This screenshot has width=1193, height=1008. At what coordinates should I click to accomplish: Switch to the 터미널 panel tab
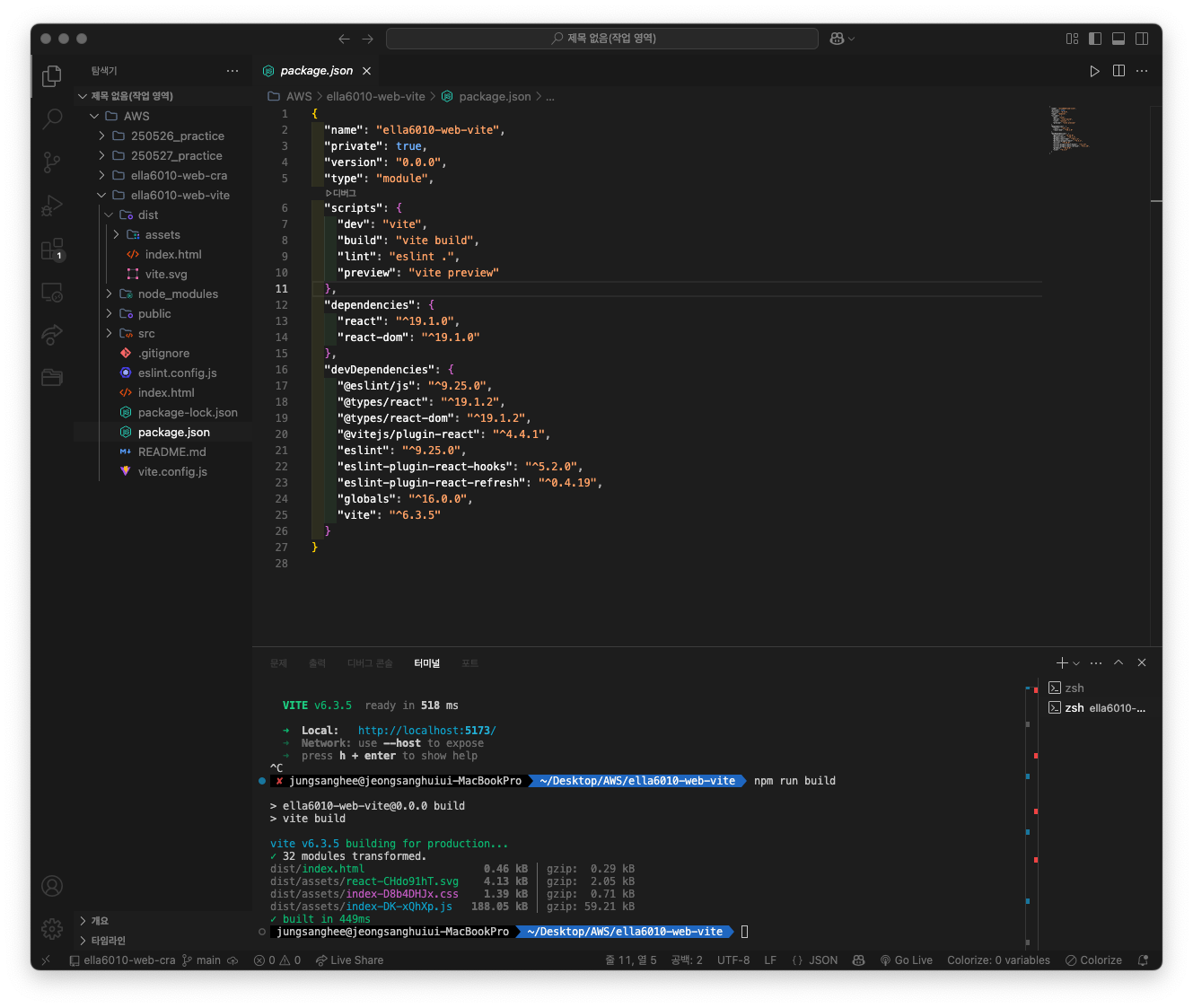click(427, 663)
